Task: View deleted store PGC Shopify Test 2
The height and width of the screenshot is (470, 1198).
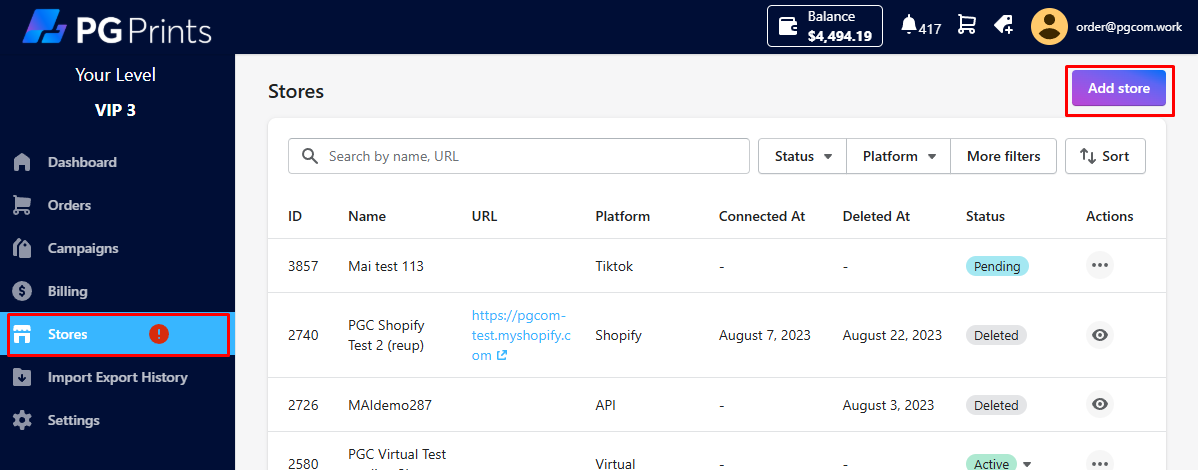Action: 1100,335
